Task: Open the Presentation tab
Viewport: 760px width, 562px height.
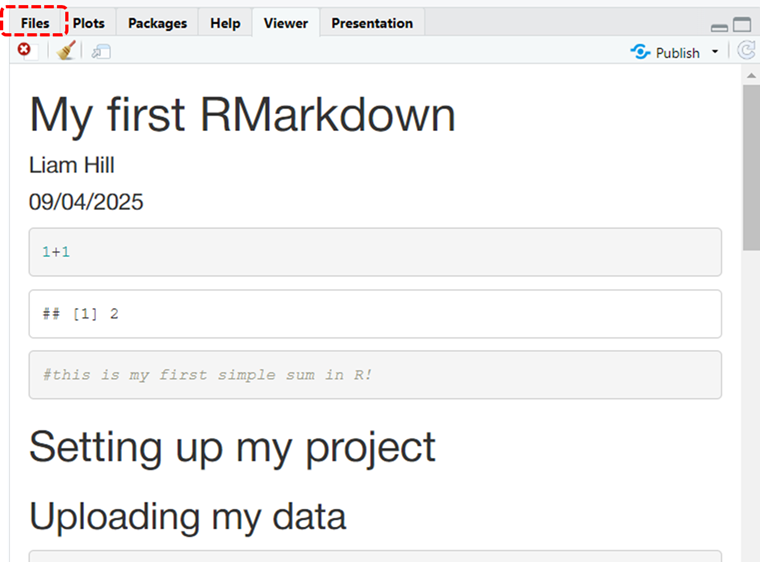Action: pyautogui.click(x=372, y=23)
